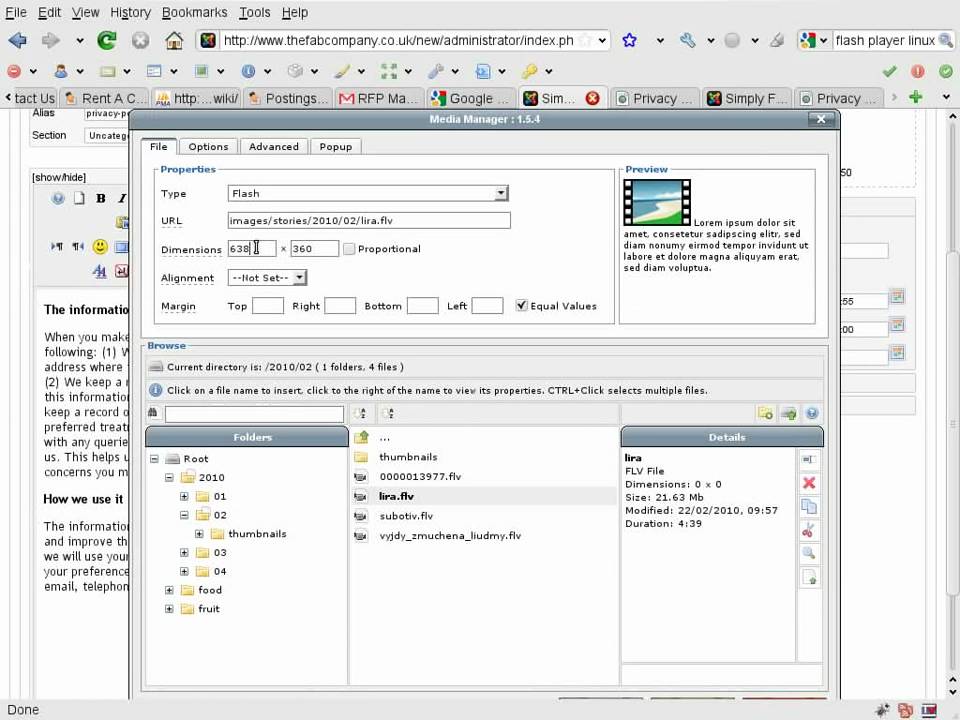
Task: Expand the 03 folder node
Action: coord(184,552)
